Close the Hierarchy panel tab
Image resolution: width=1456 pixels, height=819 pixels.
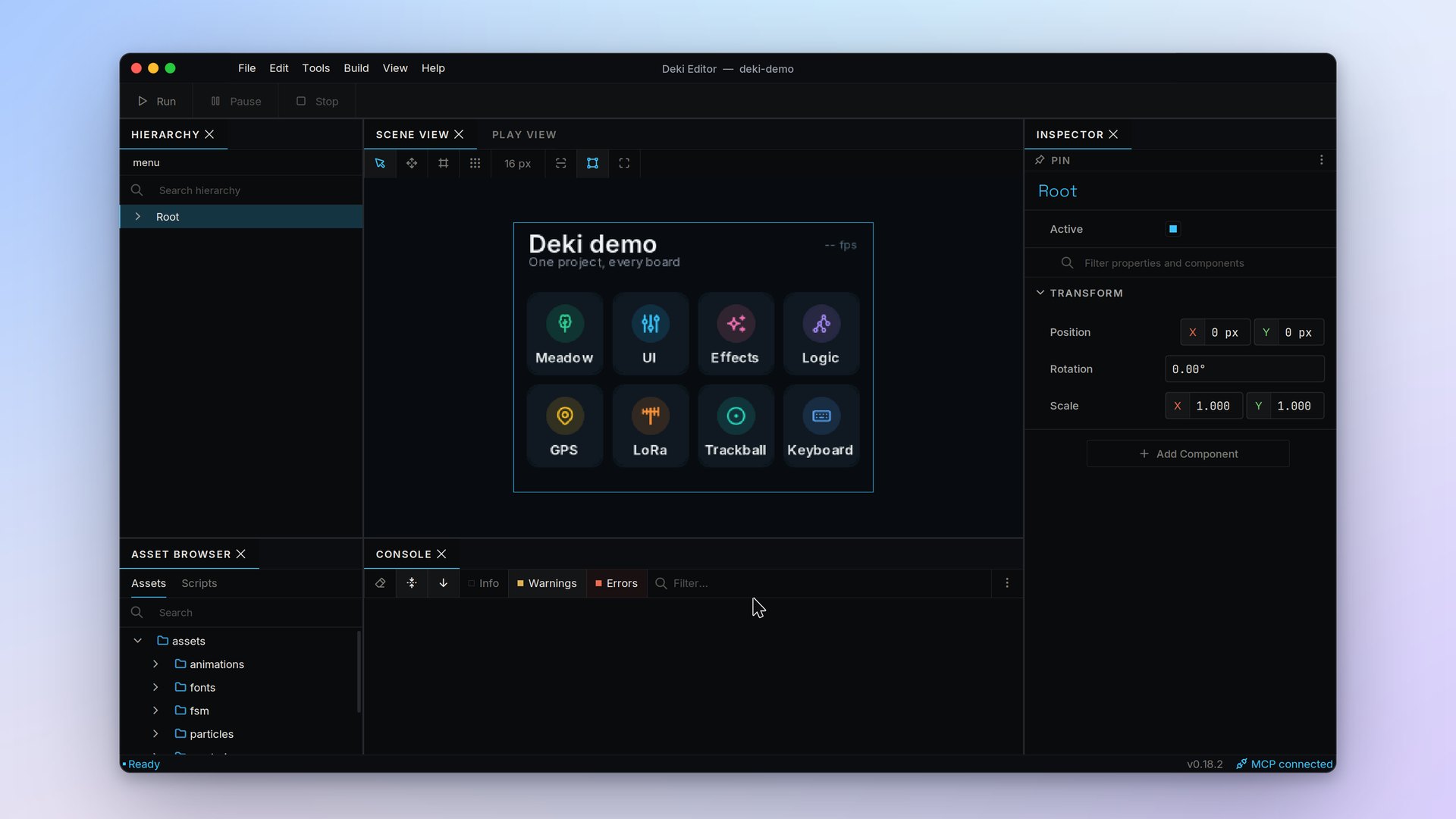tap(209, 134)
